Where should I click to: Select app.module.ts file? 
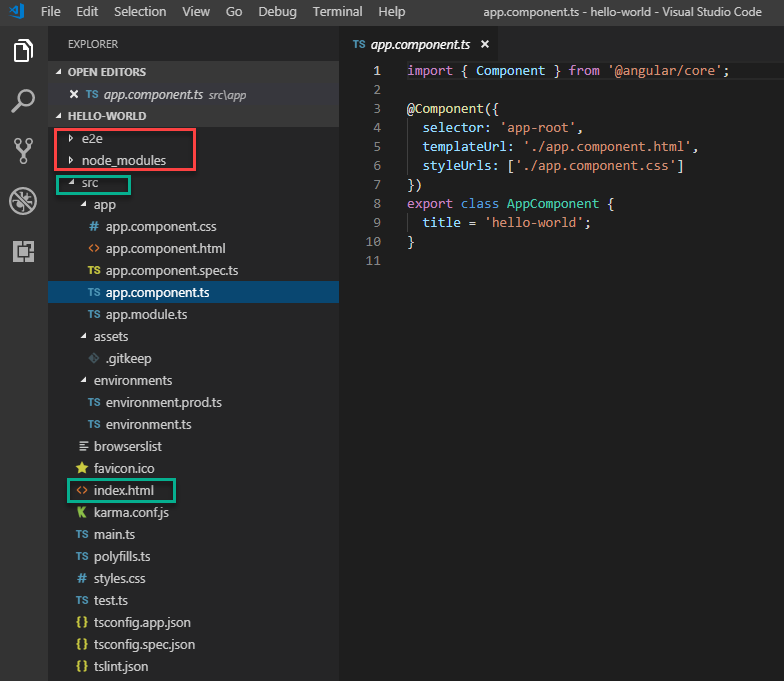click(146, 314)
